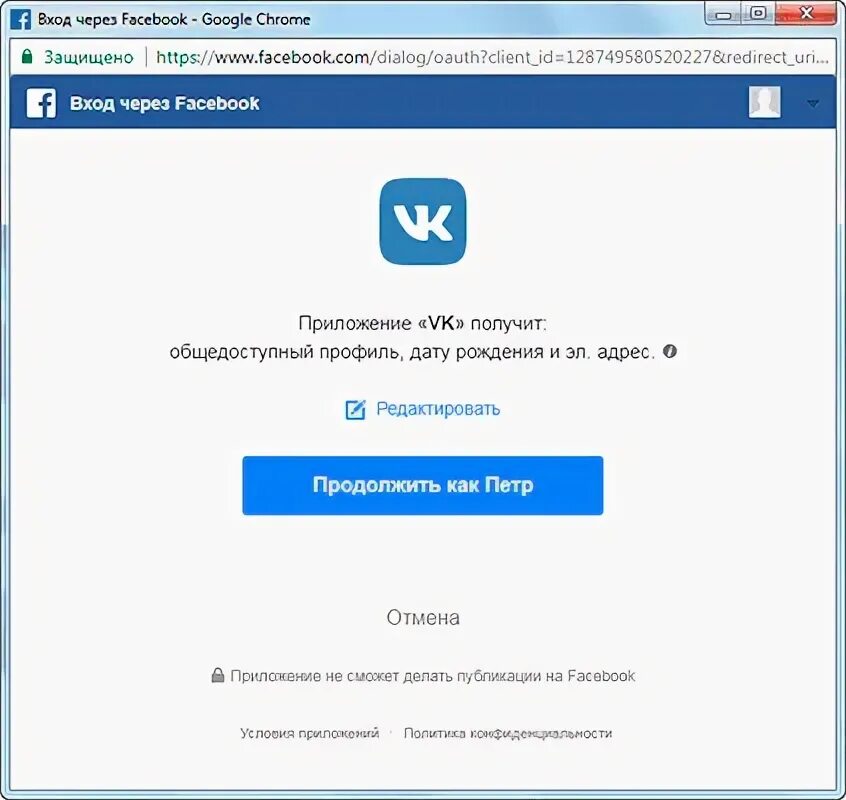Close the Facebook login popup window

[x=806, y=13]
